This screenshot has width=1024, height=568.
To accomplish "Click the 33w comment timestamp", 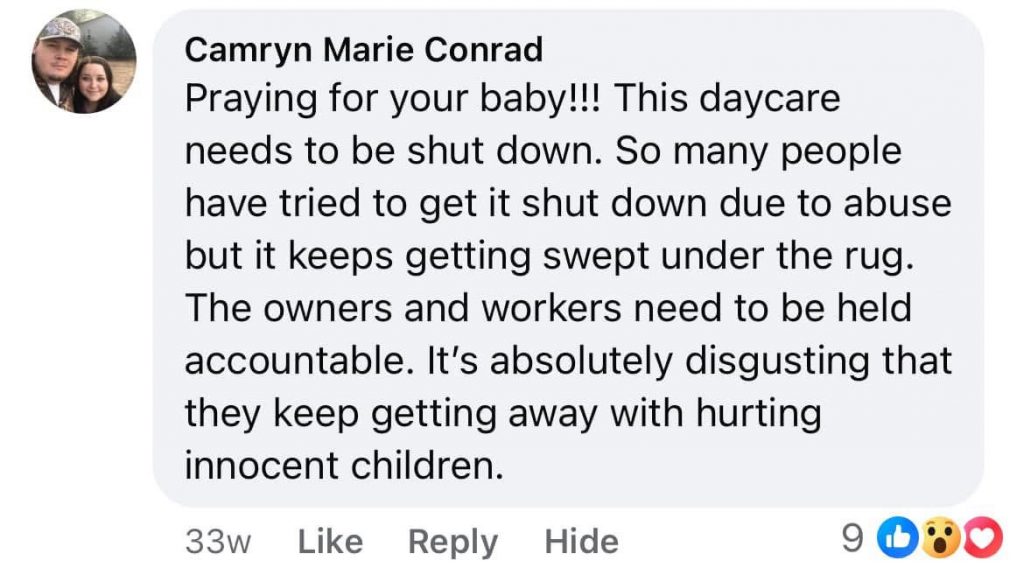I will coord(218,541).
